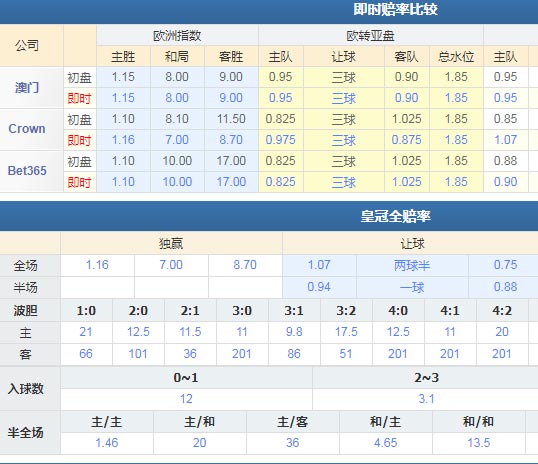
Task: Click 全场 独赢 value 7.00
Action: coord(171,265)
